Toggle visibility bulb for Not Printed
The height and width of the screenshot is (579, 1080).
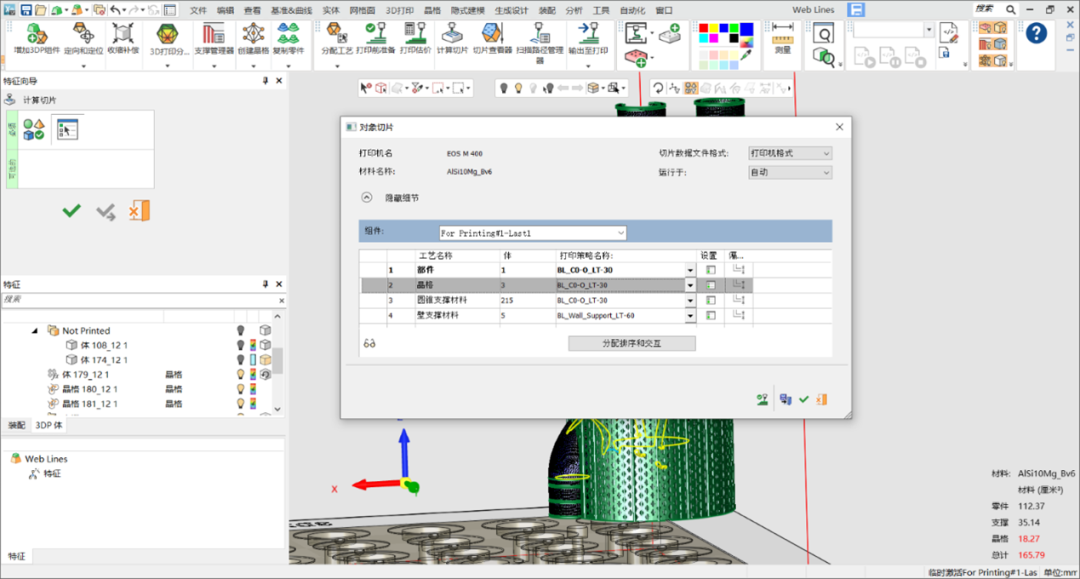pyautogui.click(x=240, y=330)
